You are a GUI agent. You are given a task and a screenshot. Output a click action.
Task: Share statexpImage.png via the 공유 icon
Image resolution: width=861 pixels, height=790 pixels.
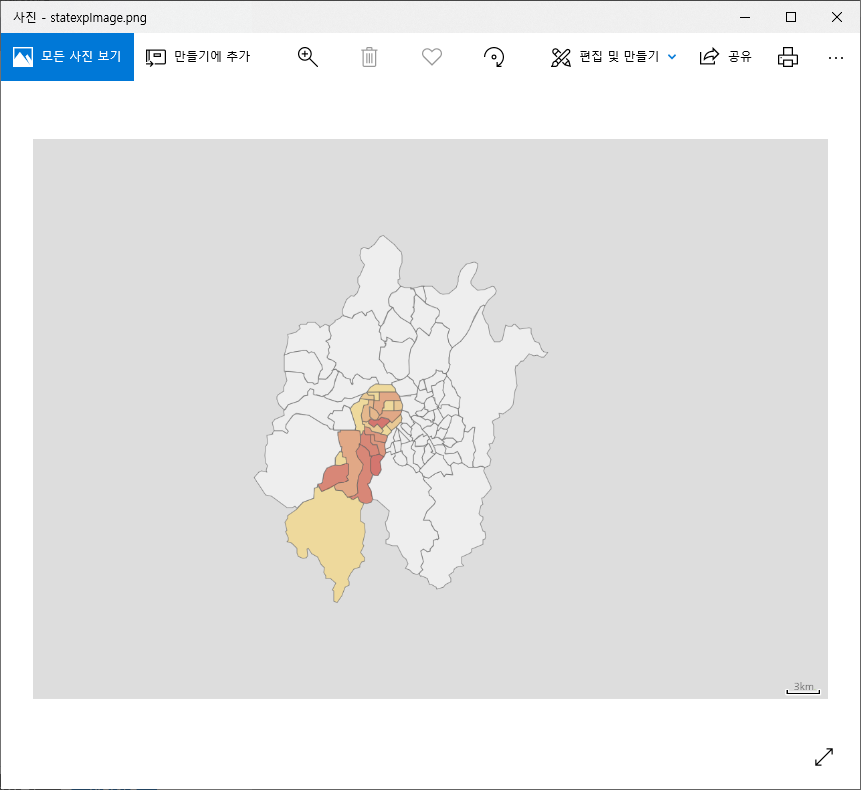(724, 56)
